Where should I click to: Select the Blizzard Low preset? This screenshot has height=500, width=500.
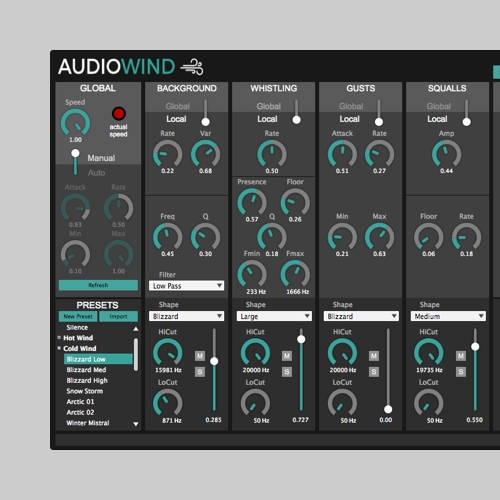[x=98, y=359]
